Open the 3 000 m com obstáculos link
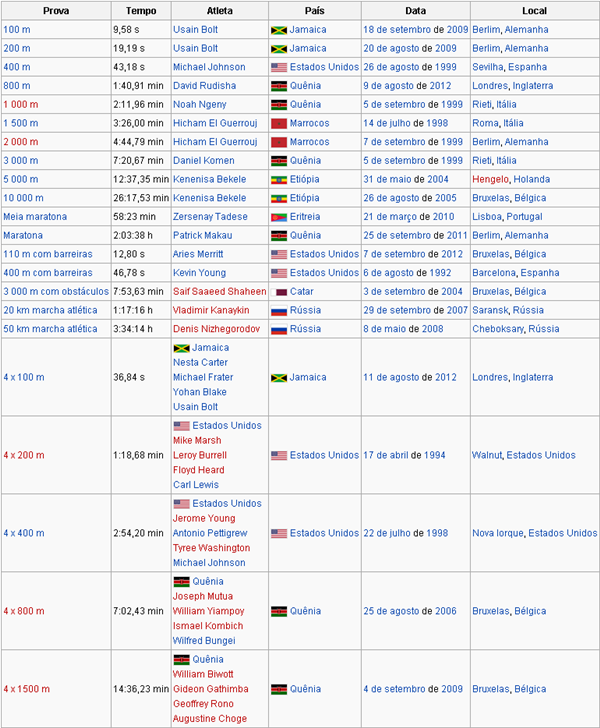This screenshot has height=728, width=600. [56, 292]
